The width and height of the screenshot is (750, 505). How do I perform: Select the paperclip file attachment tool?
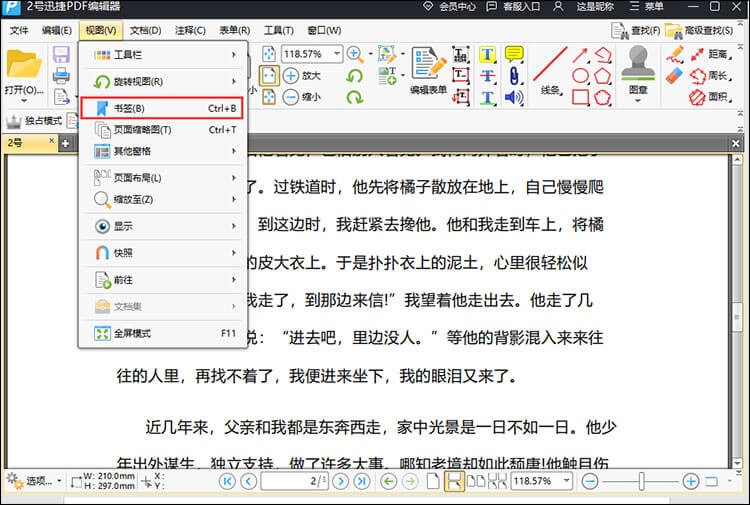click(x=515, y=75)
